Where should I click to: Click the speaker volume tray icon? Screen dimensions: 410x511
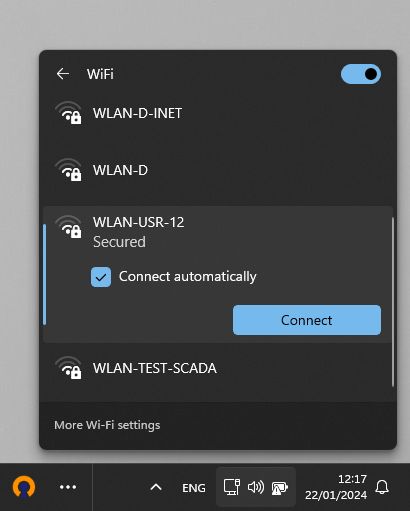pyautogui.click(x=256, y=487)
